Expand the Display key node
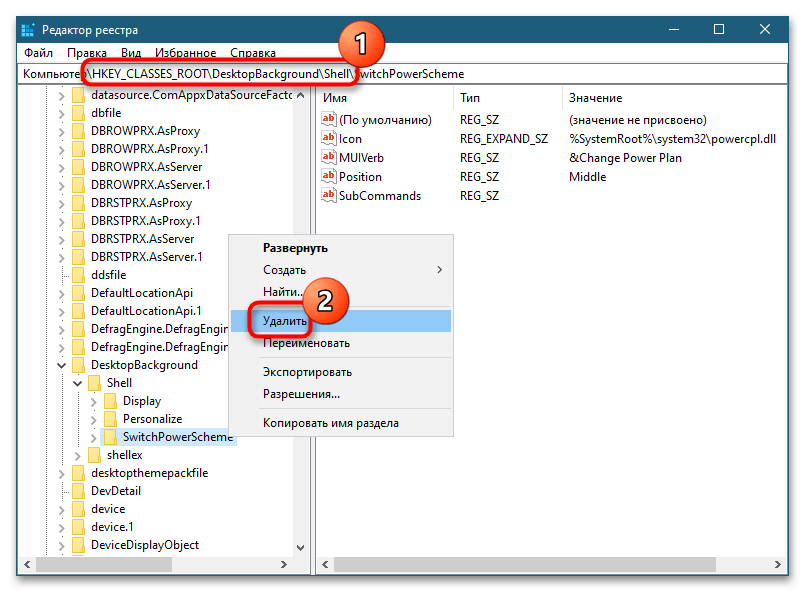 [x=94, y=401]
